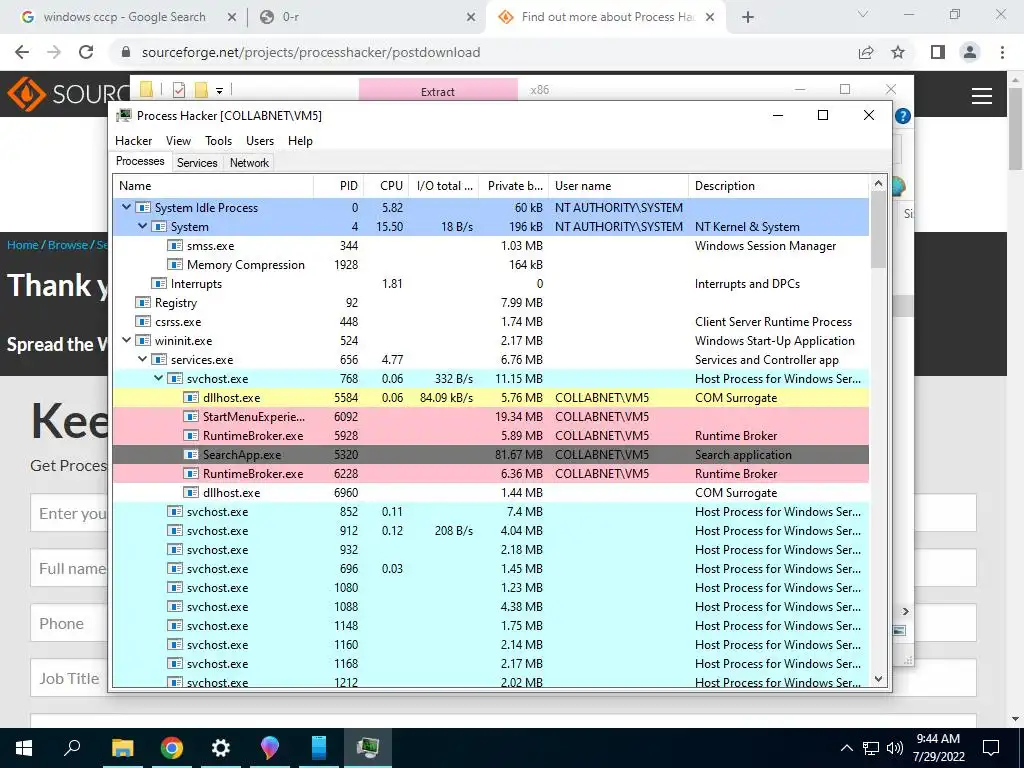The width and height of the screenshot is (1024, 768).
Task: Click the Process Hacker title bar icon
Action: (x=123, y=116)
